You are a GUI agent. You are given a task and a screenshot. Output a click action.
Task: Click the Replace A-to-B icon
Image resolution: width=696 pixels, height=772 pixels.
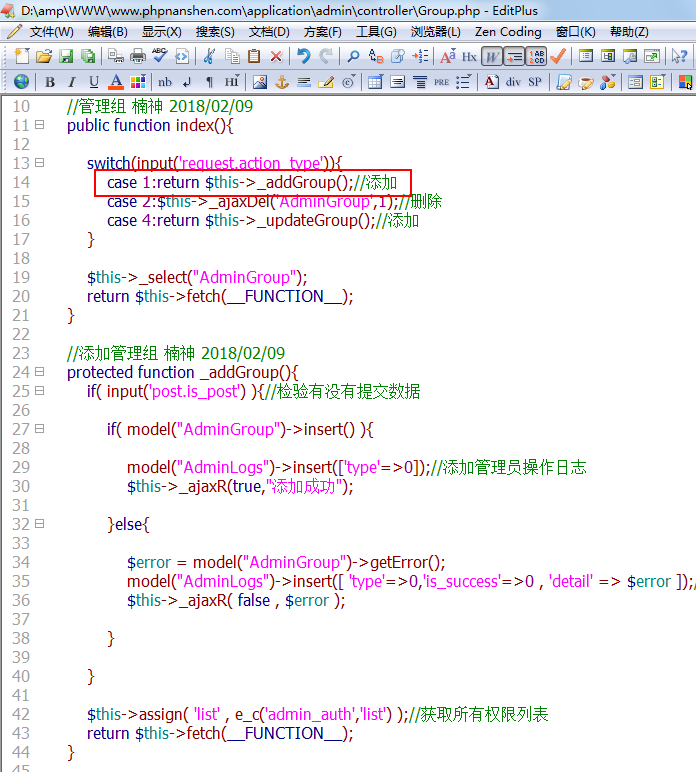point(376,56)
